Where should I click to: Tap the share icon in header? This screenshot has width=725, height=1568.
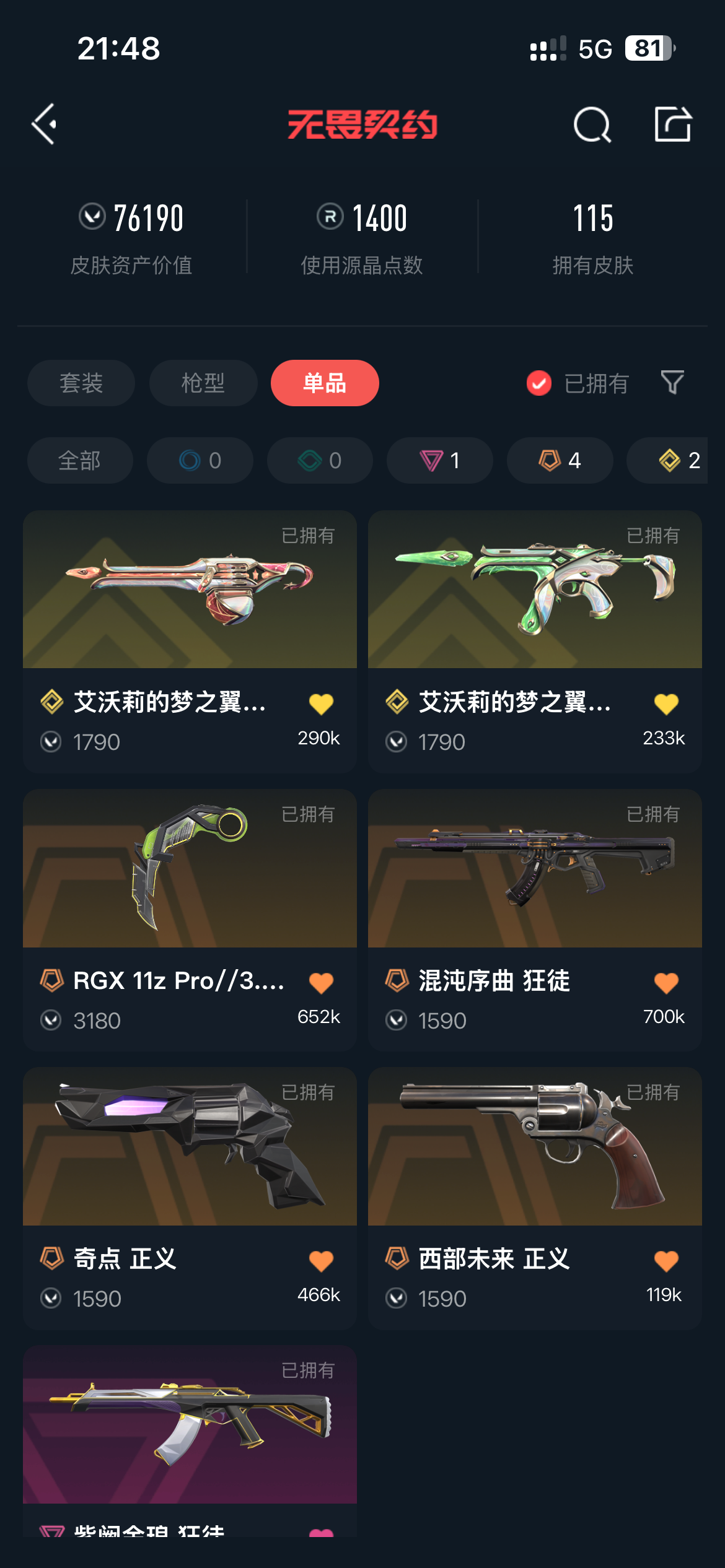coord(673,124)
